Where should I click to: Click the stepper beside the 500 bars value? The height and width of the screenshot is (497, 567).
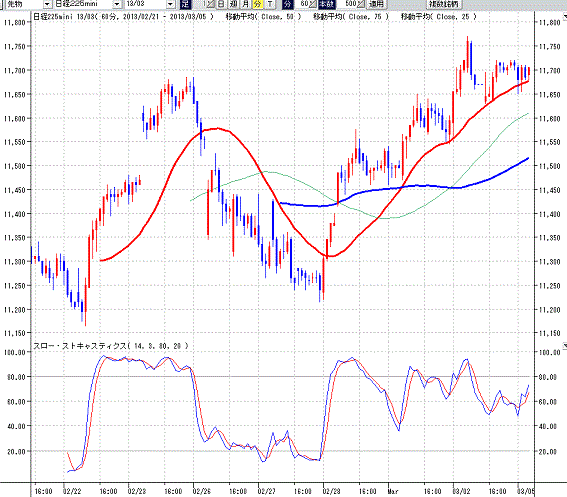(x=361, y=4)
